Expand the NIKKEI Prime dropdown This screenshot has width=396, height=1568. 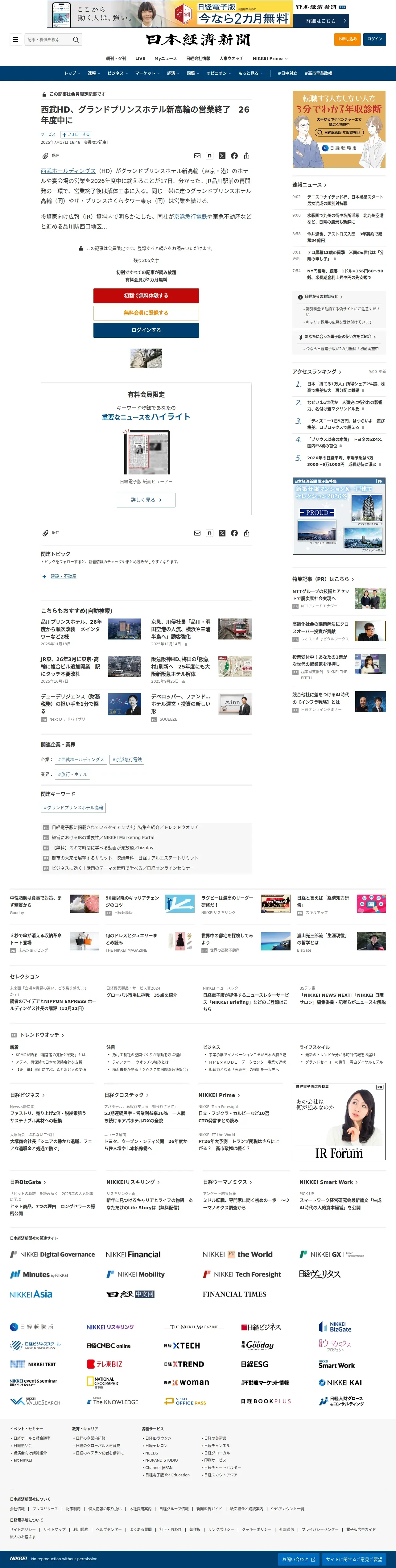(270, 58)
